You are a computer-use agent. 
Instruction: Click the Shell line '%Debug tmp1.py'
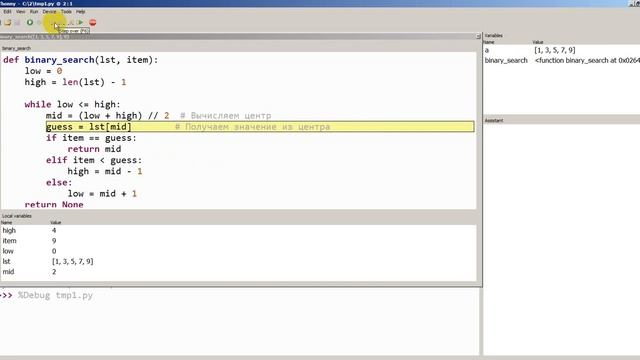(56, 295)
